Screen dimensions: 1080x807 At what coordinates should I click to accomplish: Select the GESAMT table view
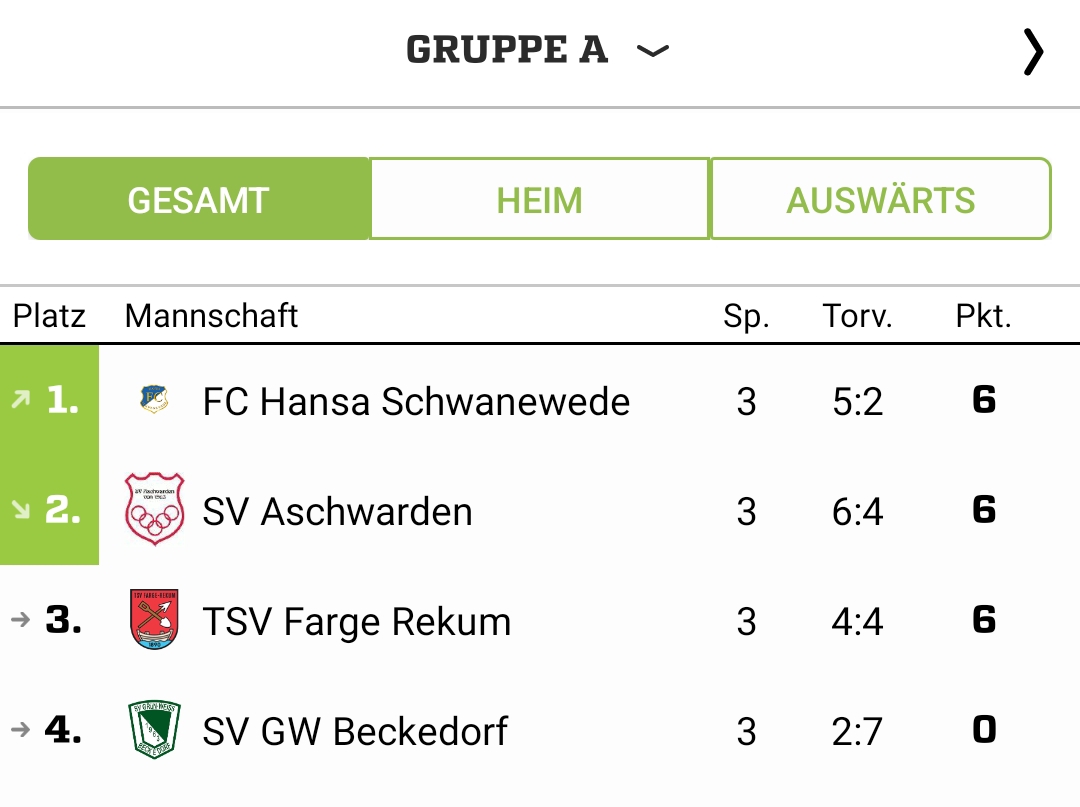[x=198, y=199]
